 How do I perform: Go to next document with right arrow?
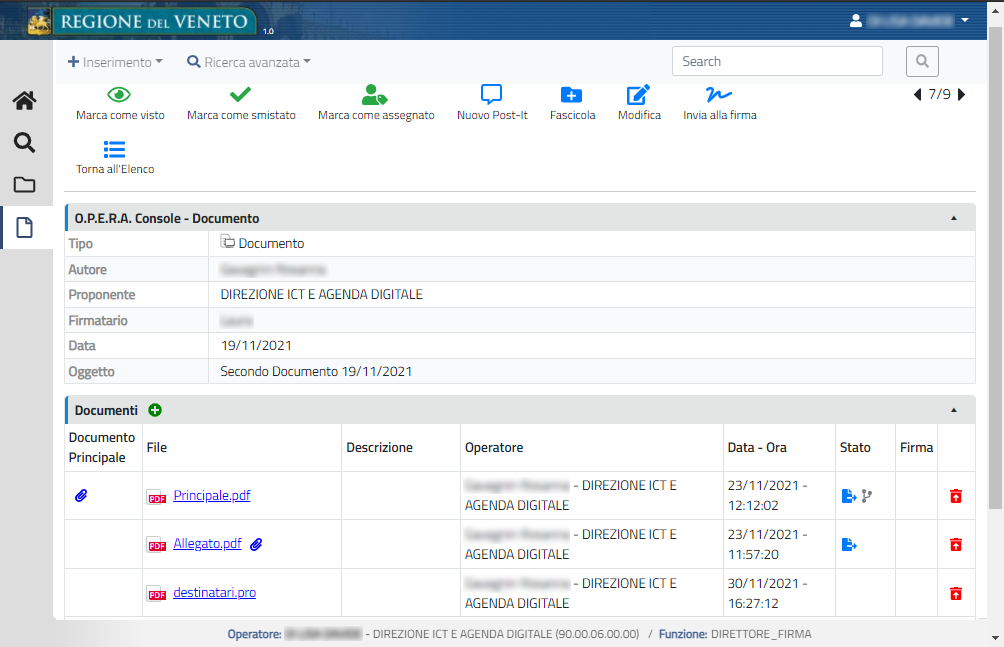pyautogui.click(x=962, y=95)
